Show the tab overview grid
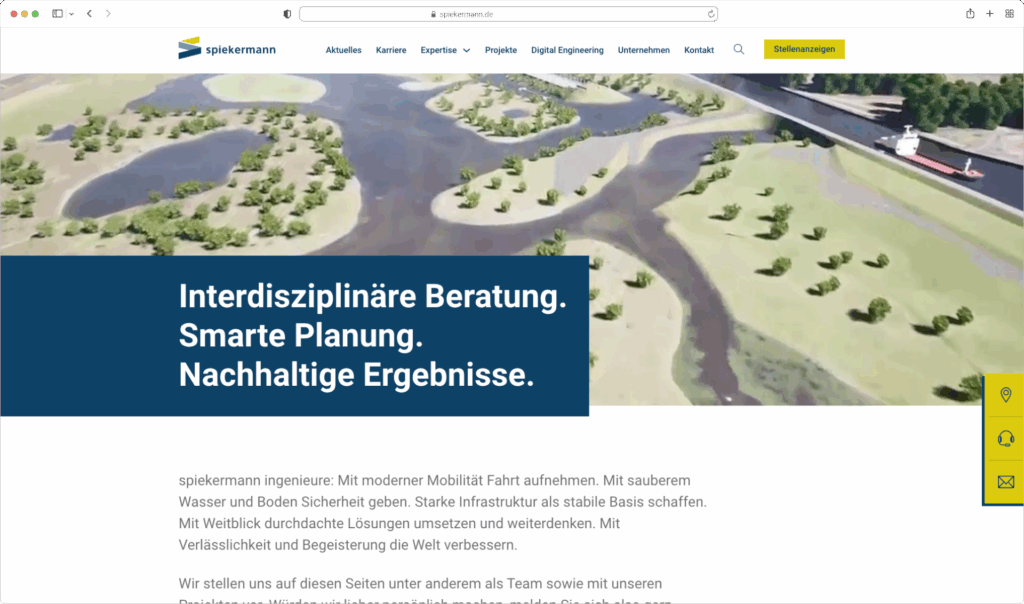 pyautogui.click(x=1008, y=14)
